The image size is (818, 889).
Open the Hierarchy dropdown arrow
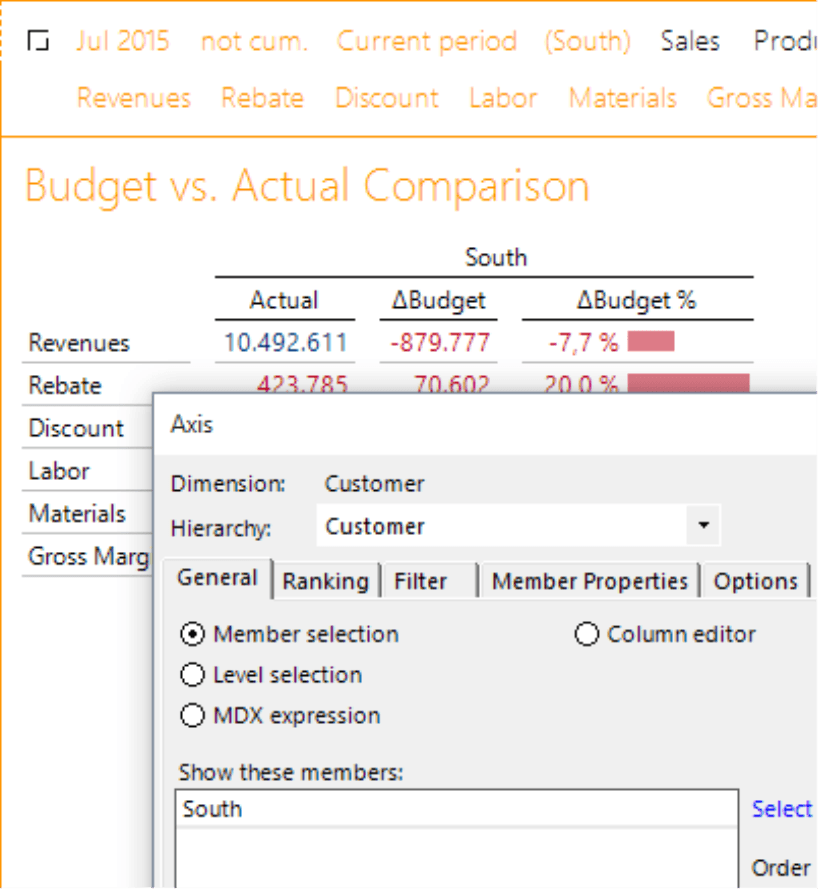tap(704, 526)
